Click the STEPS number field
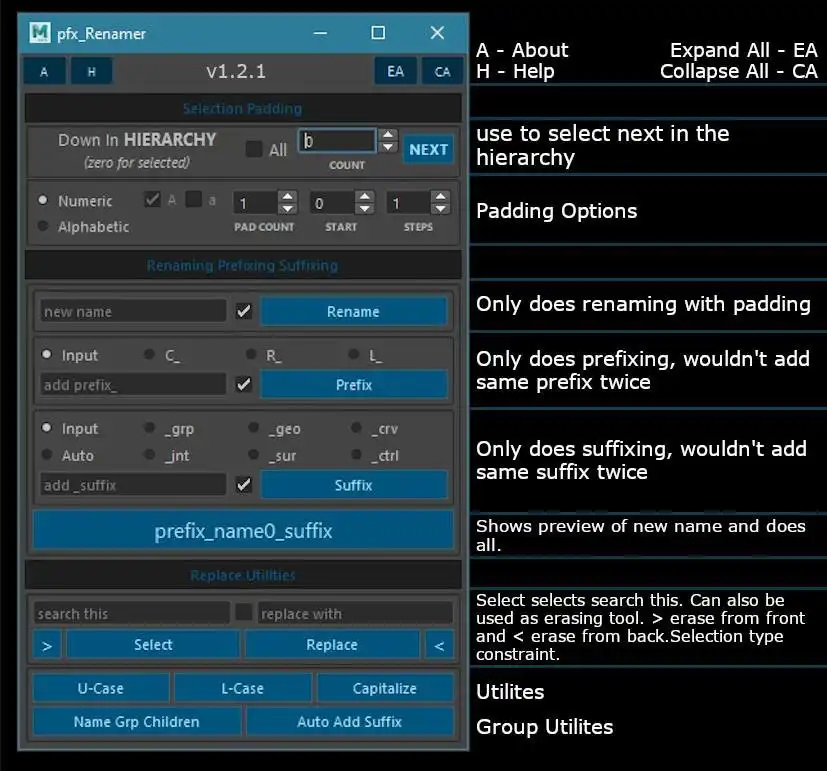The height and width of the screenshot is (771, 827). (409, 203)
